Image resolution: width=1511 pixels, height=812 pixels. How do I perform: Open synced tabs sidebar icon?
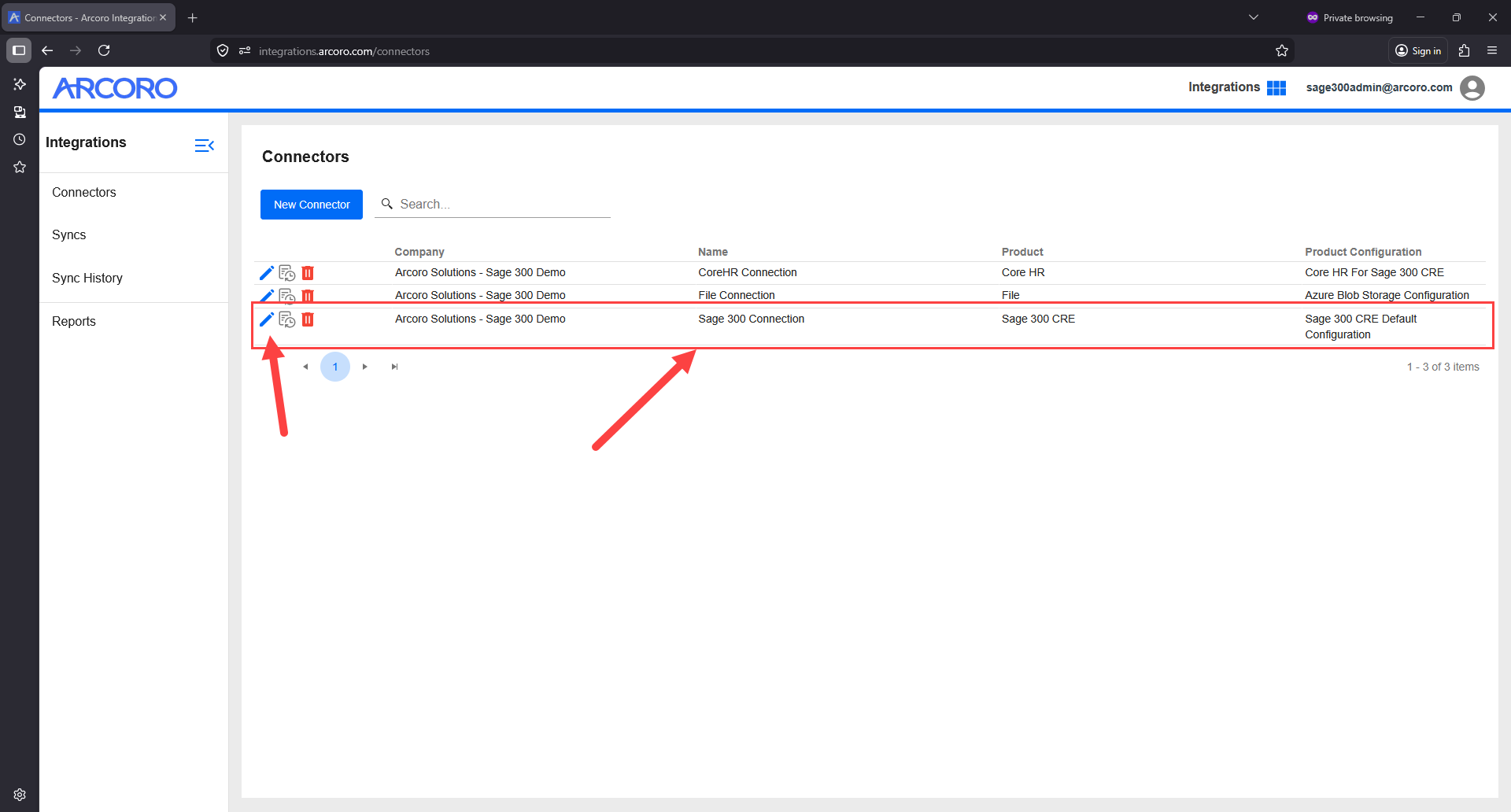[20, 112]
